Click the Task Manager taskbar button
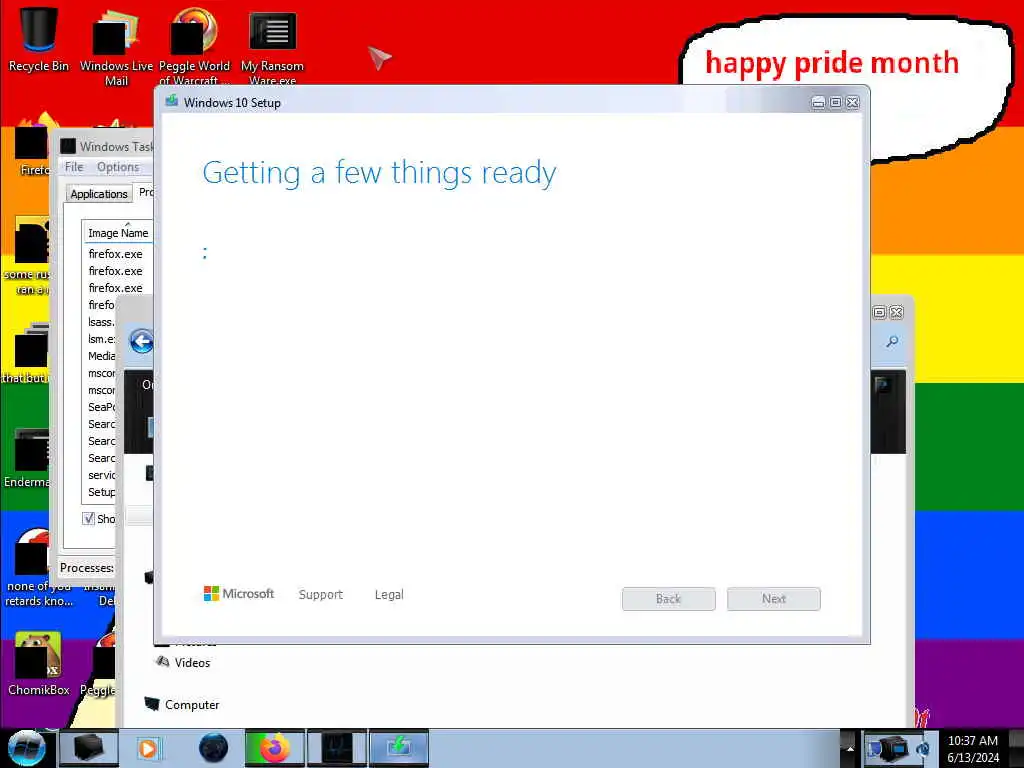 [x=337, y=748]
